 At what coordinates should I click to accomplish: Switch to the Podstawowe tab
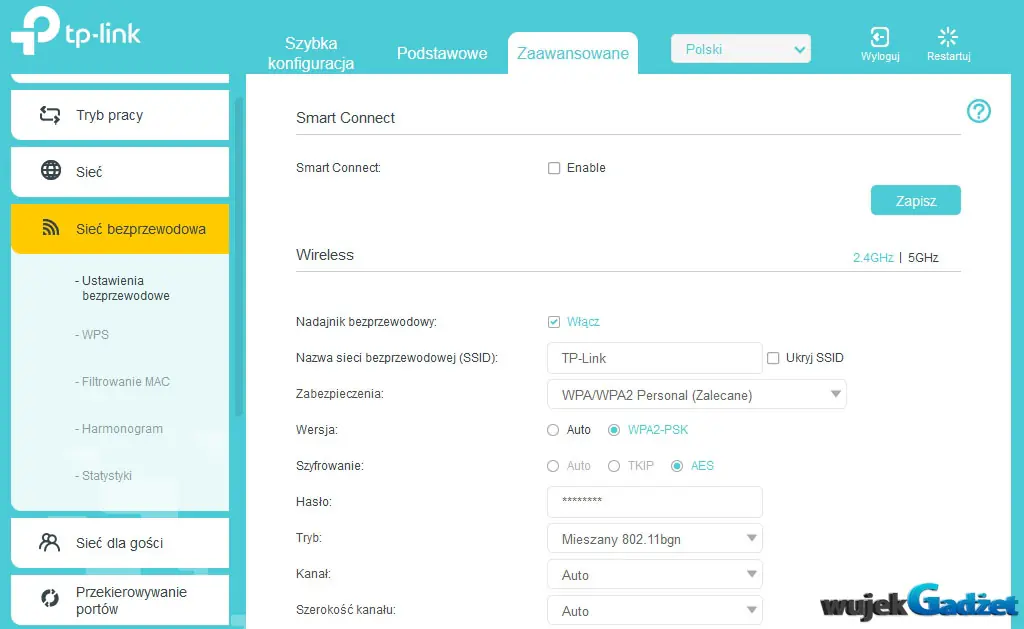[442, 53]
